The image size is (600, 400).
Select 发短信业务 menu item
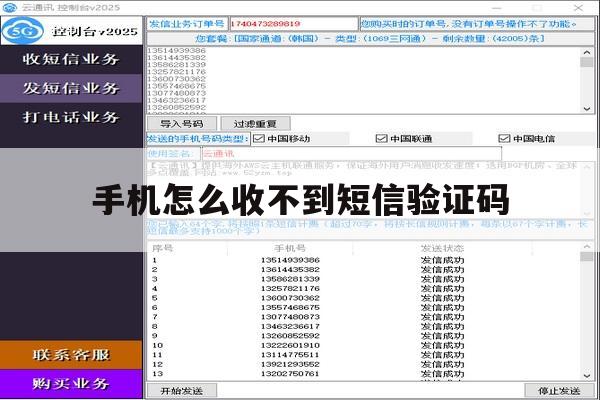71,88
